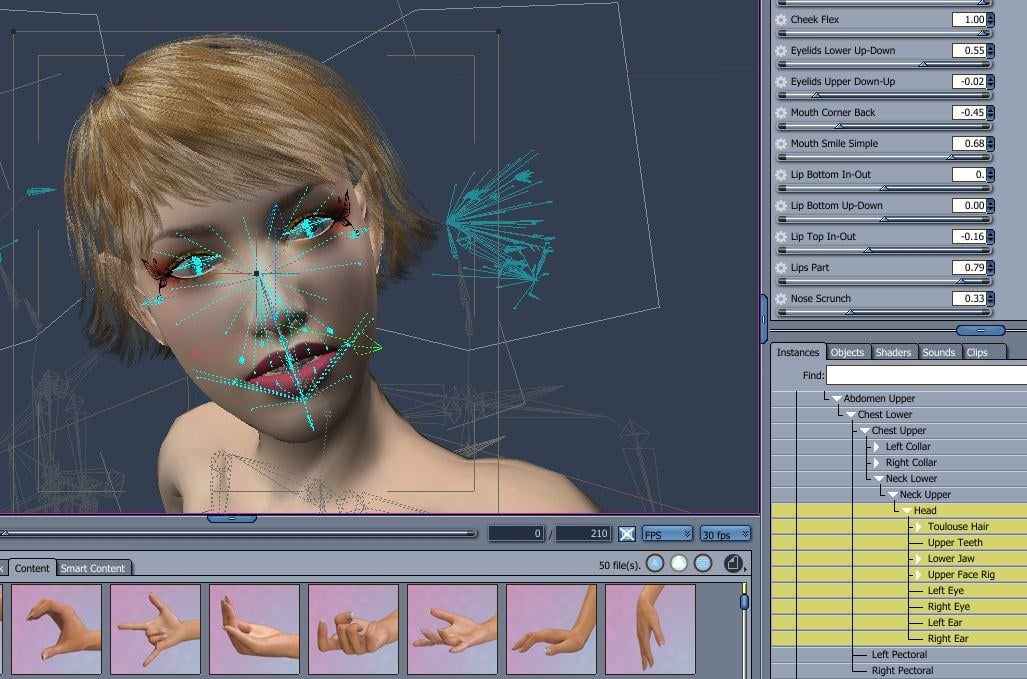This screenshot has width=1027, height=679.
Task: Click the current frame field showing 0
Action: click(x=516, y=534)
